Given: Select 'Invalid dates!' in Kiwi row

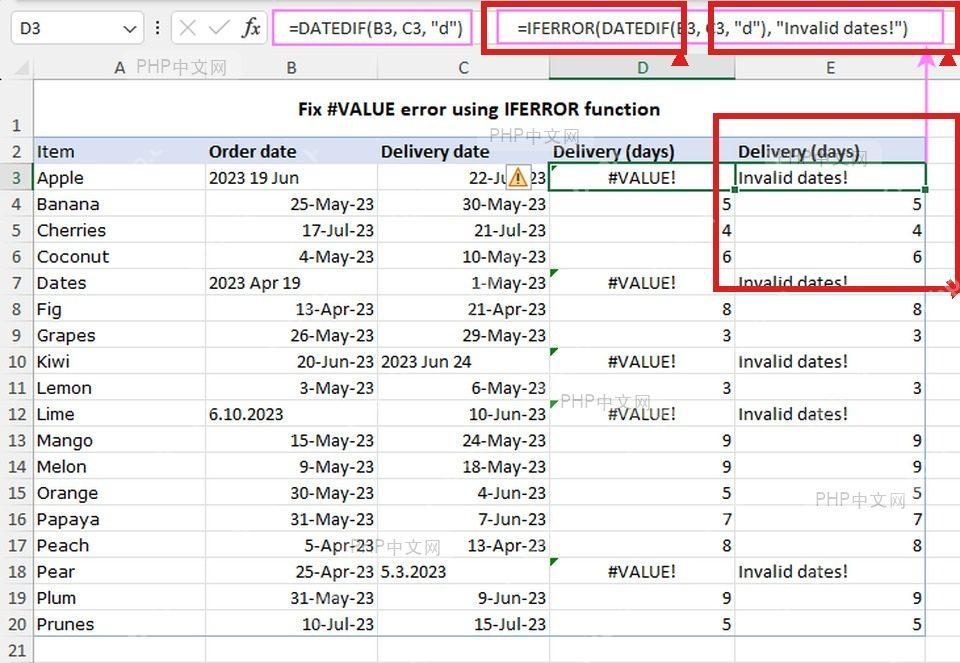Looking at the screenshot, I should coord(830,361).
